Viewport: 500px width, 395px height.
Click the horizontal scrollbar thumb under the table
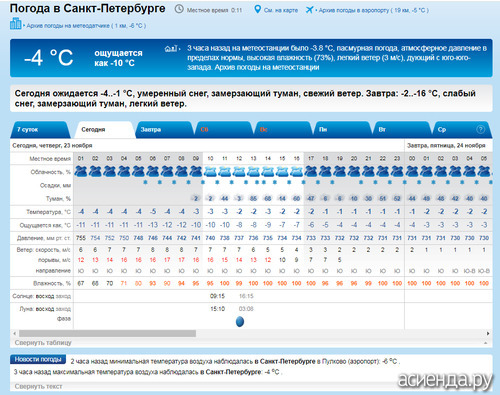[107, 333]
